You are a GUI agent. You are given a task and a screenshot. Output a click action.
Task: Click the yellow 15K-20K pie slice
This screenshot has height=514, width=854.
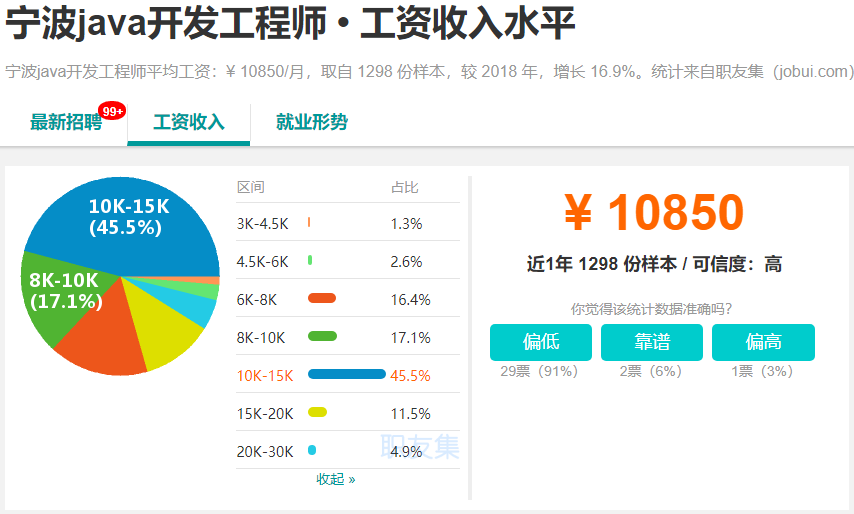pyautogui.click(x=163, y=327)
